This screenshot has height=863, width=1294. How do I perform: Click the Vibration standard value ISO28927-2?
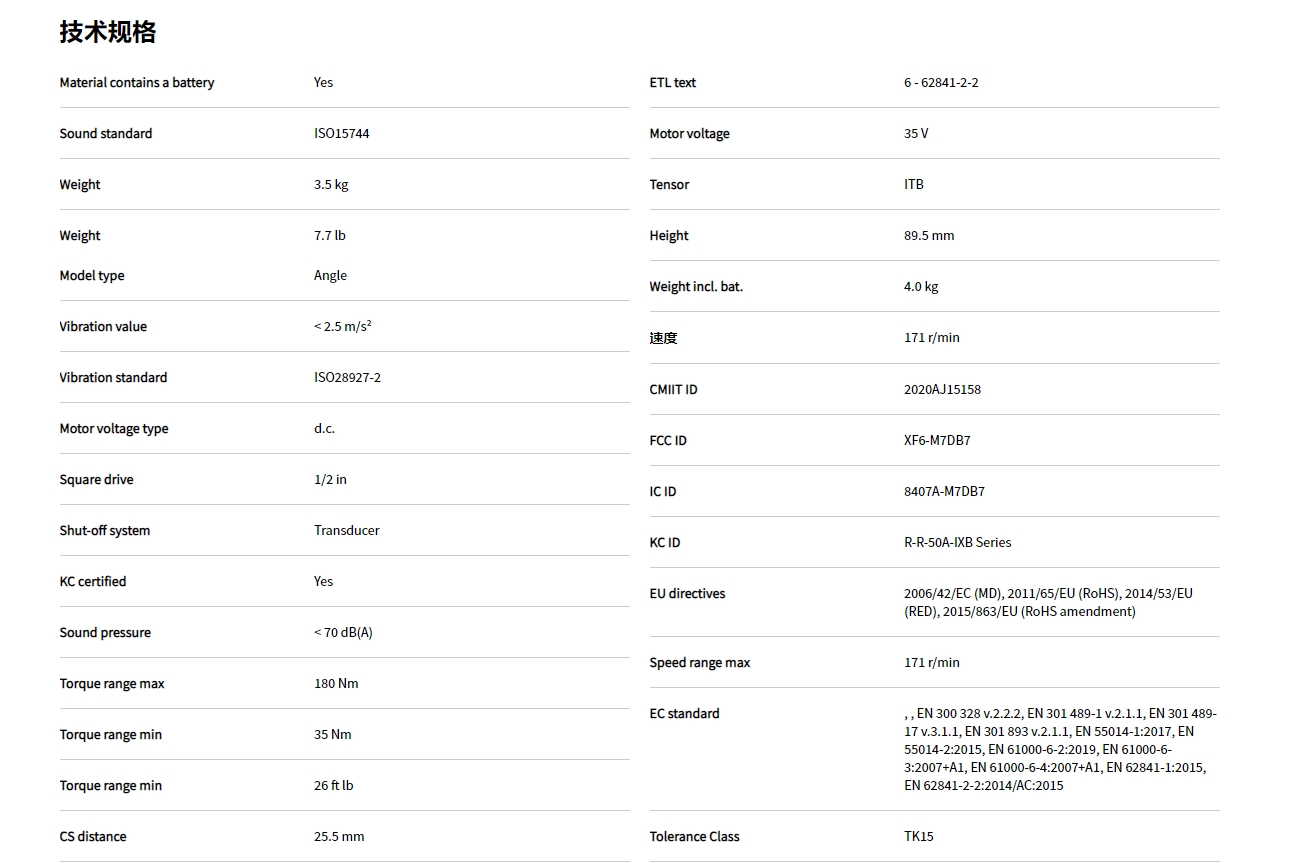pos(347,378)
